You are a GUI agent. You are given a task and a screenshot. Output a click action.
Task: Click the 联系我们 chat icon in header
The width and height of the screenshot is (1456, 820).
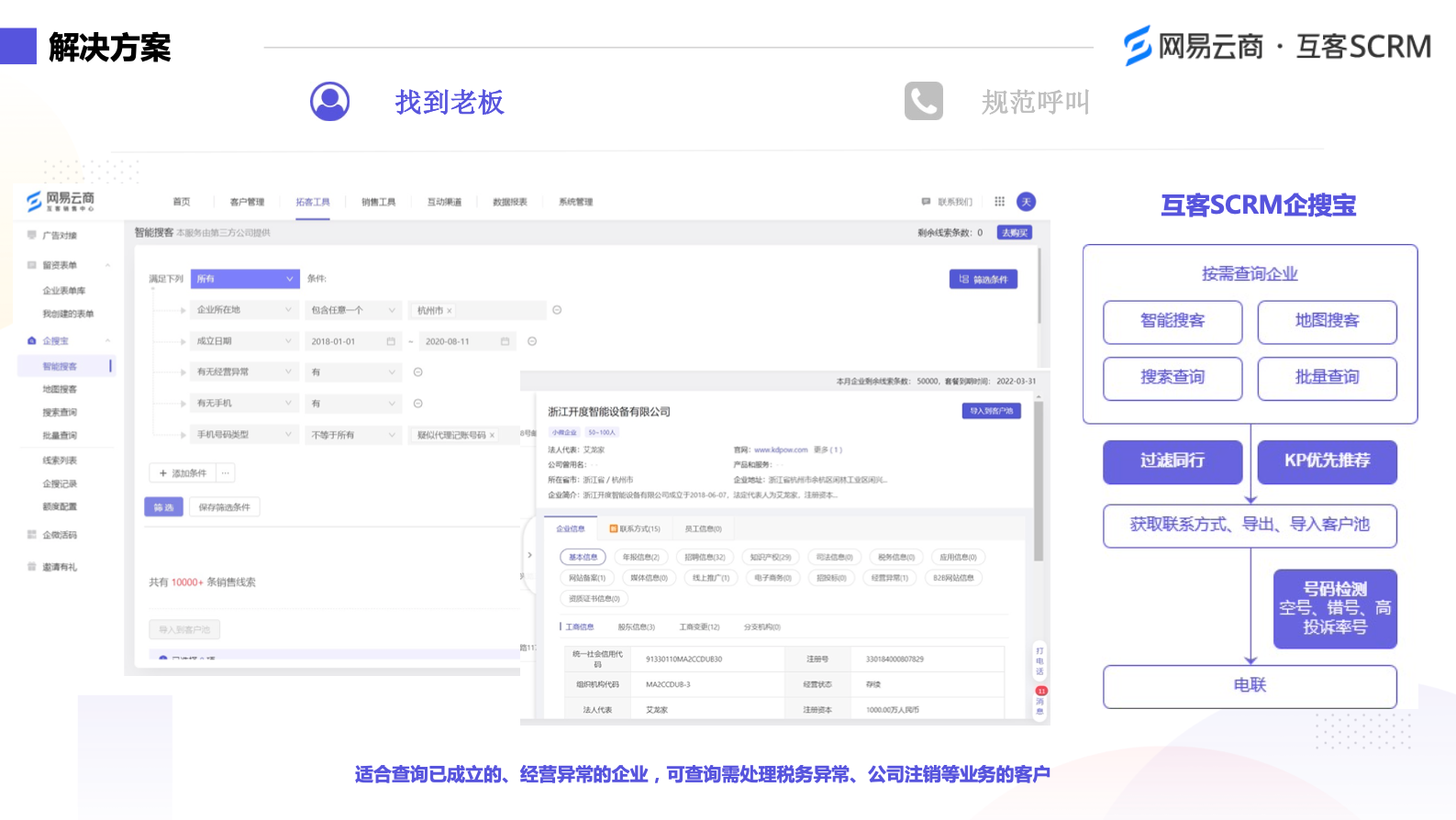point(926,202)
